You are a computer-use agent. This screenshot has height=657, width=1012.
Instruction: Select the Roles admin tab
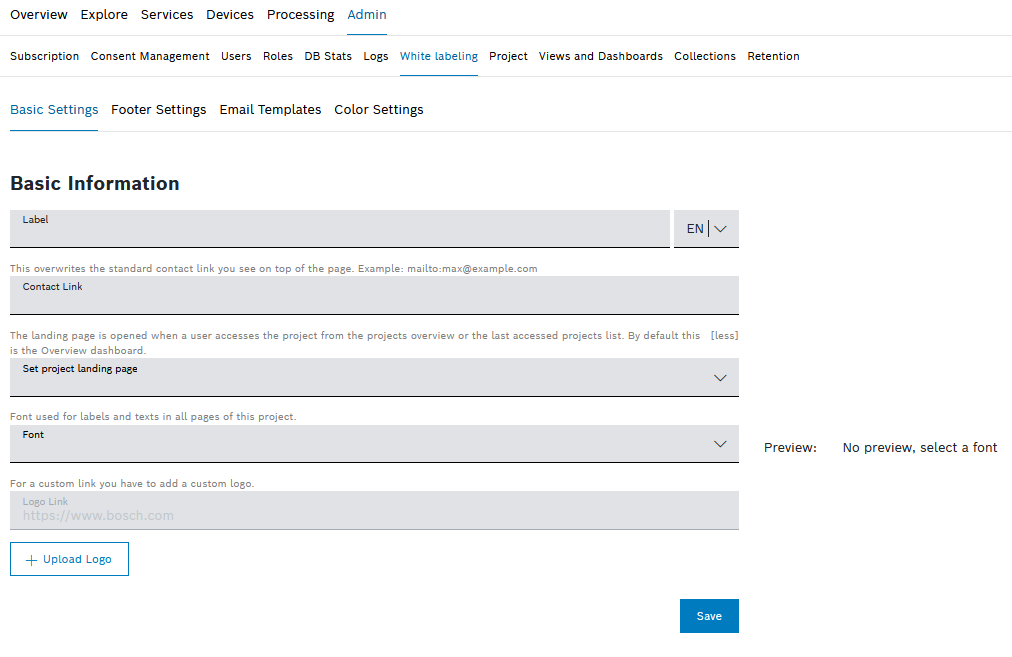tap(278, 57)
